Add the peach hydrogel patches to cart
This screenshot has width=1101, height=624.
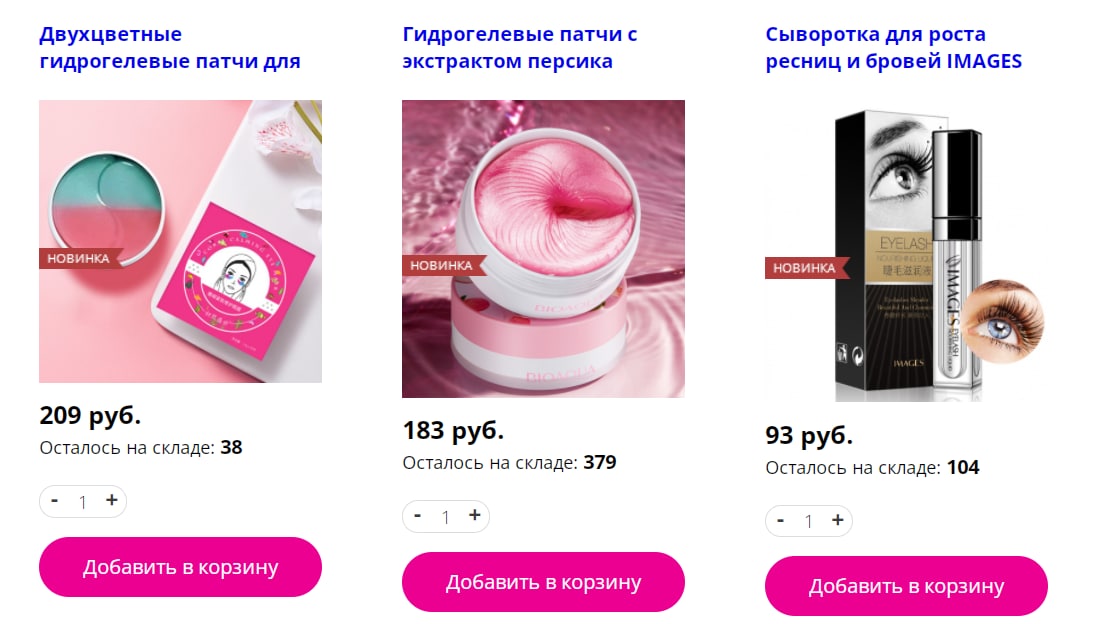pyautogui.click(x=543, y=582)
